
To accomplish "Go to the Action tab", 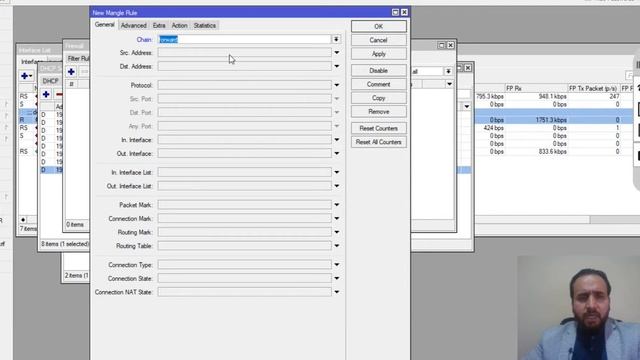I will (179, 25).
